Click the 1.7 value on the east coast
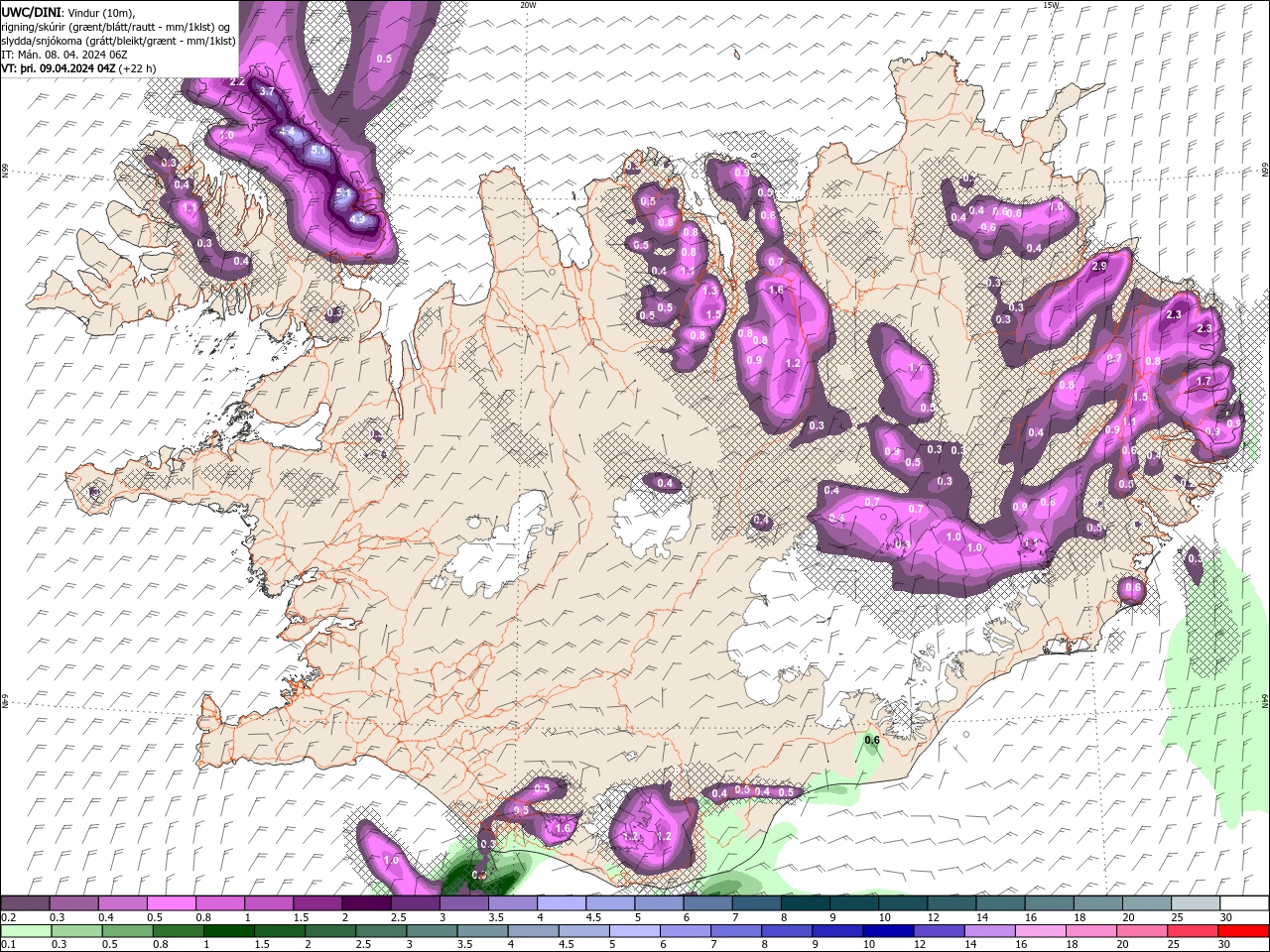This screenshot has width=1270, height=952. pyautogui.click(x=1204, y=381)
